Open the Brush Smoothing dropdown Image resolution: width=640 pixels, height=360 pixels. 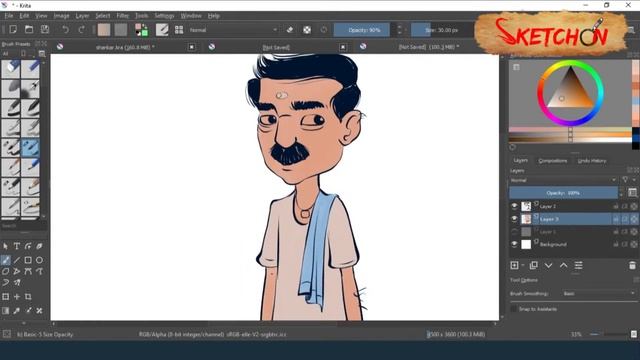coord(598,293)
